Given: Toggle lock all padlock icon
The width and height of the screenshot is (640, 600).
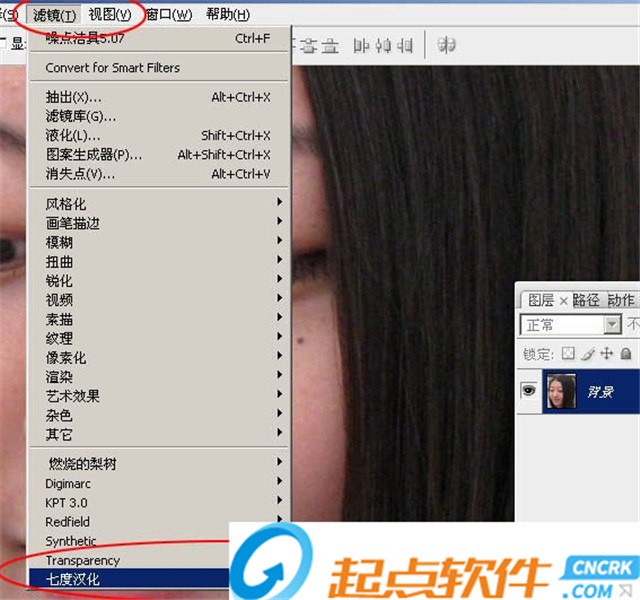Looking at the screenshot, I should tap(626, 353).
